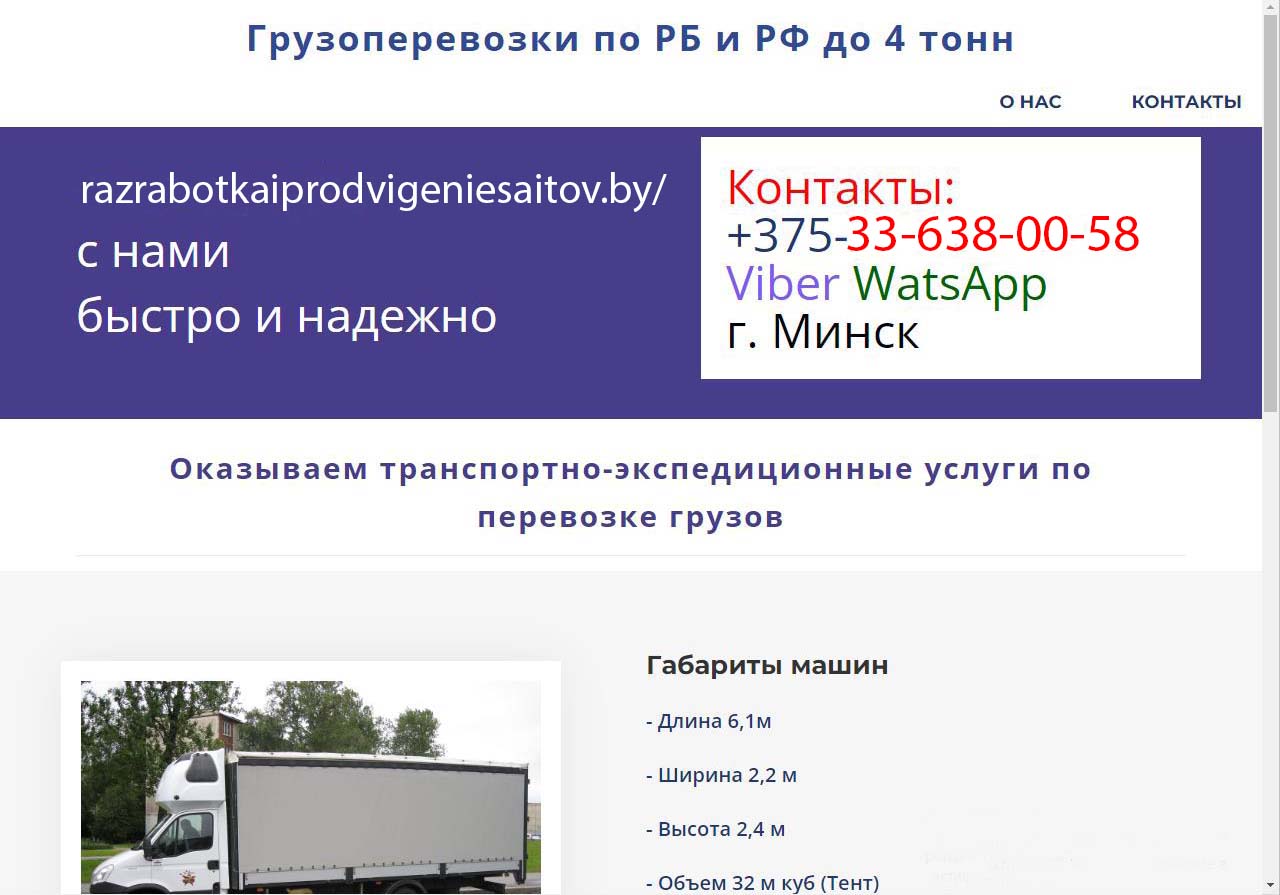Click the razrabotkaiprodvigeniesaitov.by link

click(372, 189)
